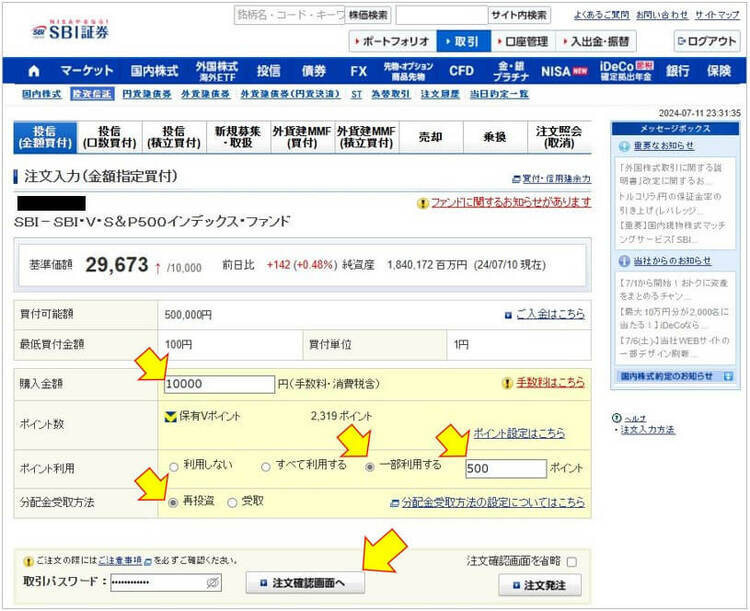
Task: Open 国内株式 in blue navigation bar
Action: [154, 71]
